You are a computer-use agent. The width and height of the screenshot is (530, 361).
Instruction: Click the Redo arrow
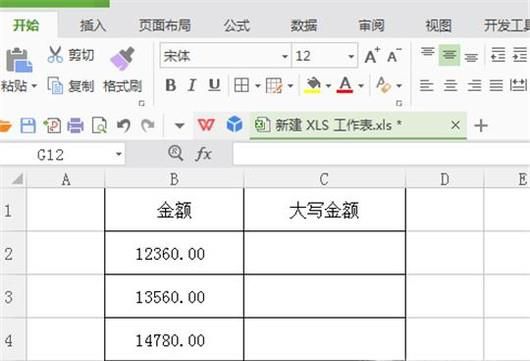148,125
